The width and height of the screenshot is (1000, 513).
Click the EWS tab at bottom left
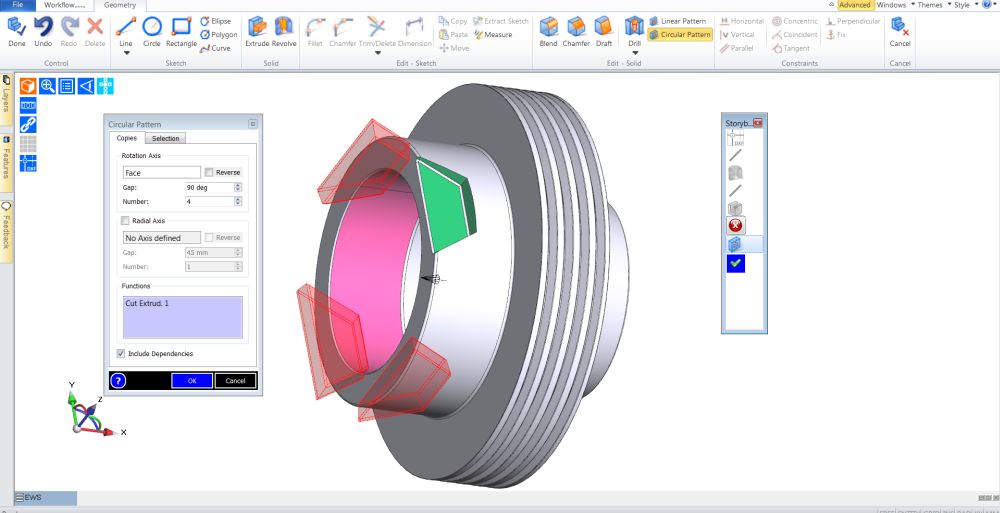pos(45,498)
